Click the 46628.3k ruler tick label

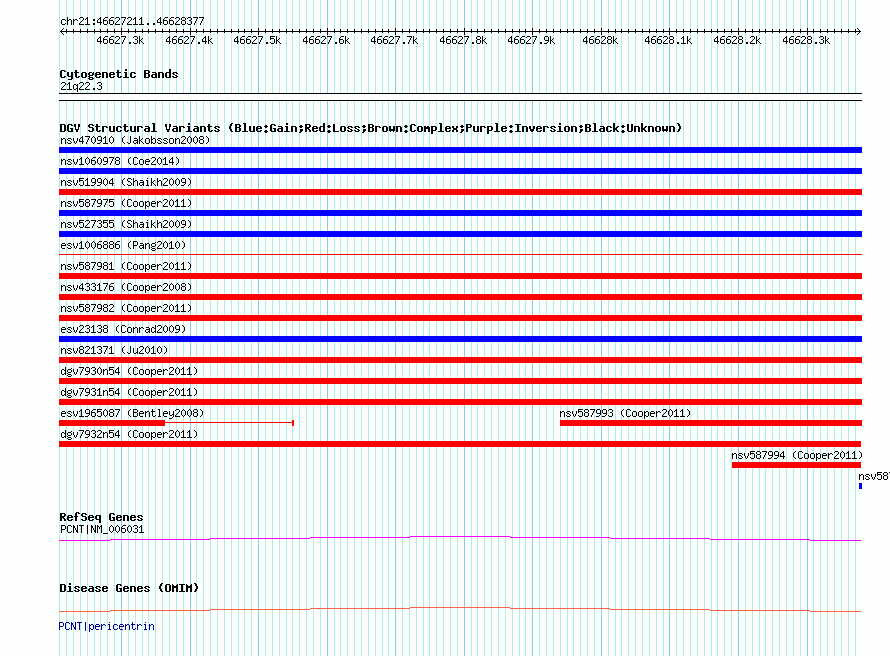pos(806,40)
